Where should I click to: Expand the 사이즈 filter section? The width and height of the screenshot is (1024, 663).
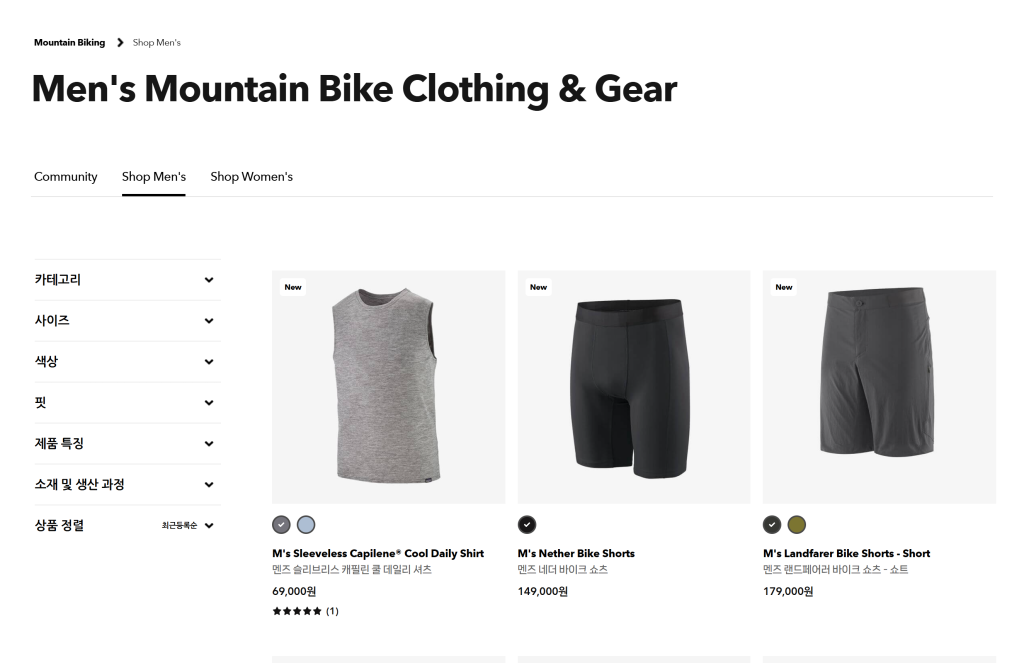tap(125, 321)
